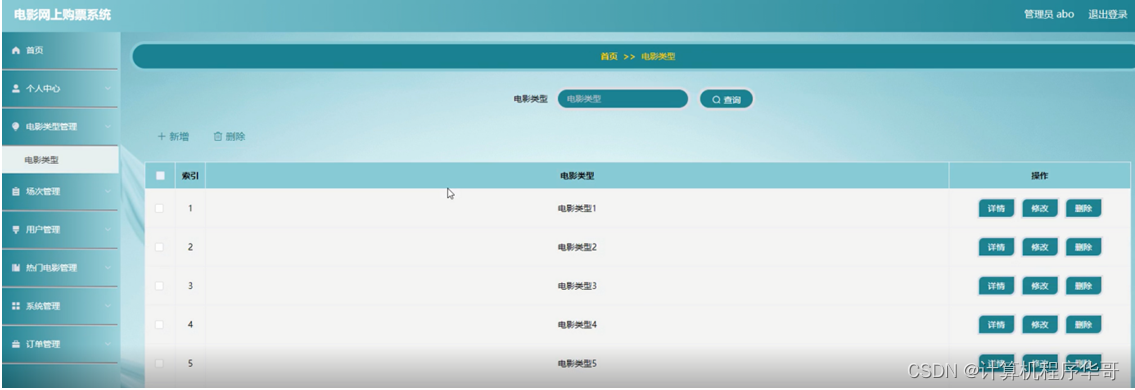This screenshot has width=1135, height=390.
Task: Click the cell text 电影类型3
Action: pos(577,286)
